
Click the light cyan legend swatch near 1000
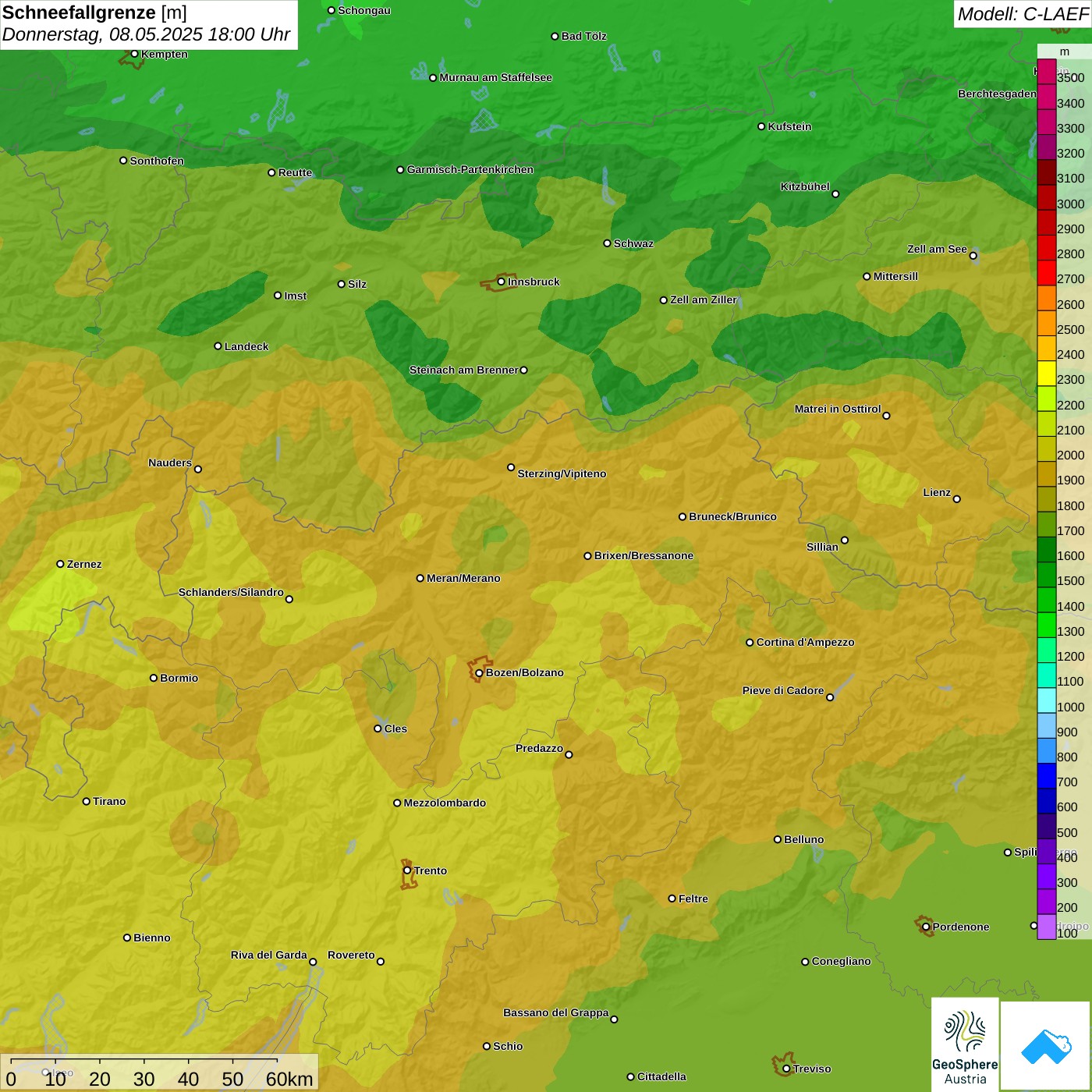(1046, 700)
